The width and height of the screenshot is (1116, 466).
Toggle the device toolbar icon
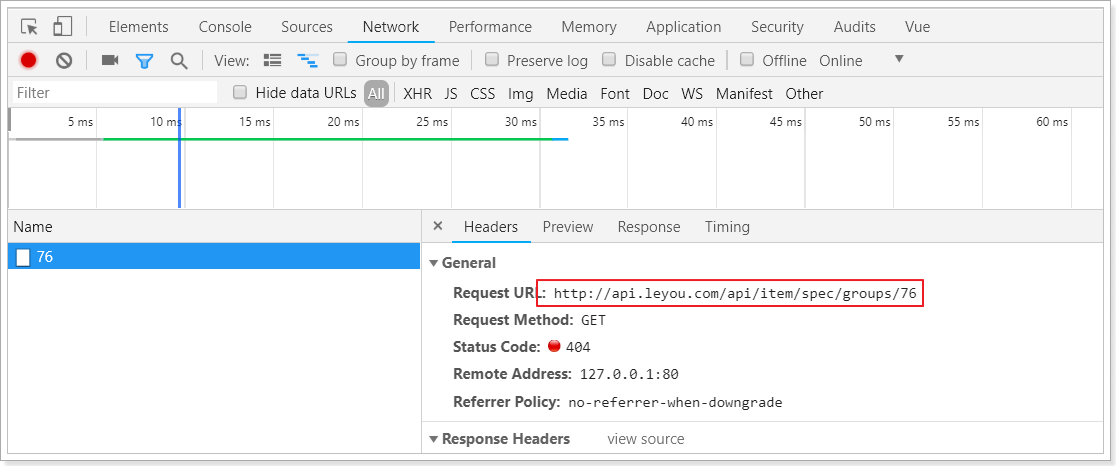(x=62, y=27)
